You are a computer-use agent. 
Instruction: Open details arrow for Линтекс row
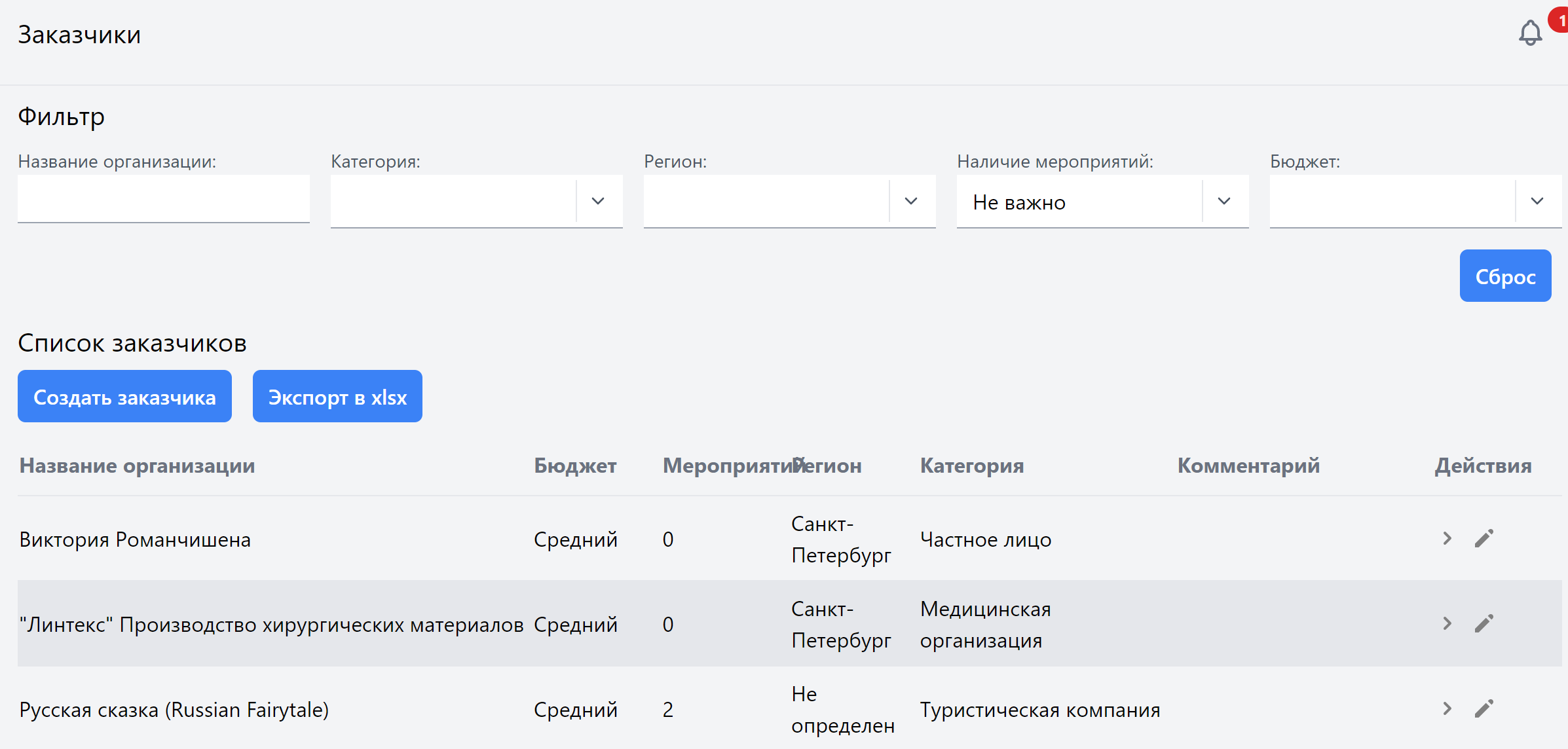(1447, 623)
